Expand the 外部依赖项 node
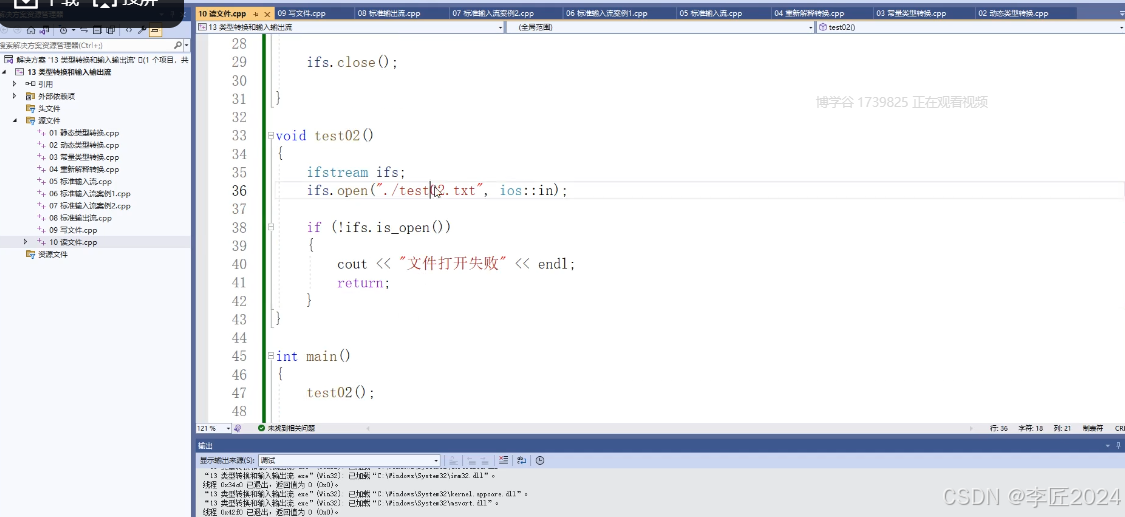1125x517 pixels. point(14,96)
